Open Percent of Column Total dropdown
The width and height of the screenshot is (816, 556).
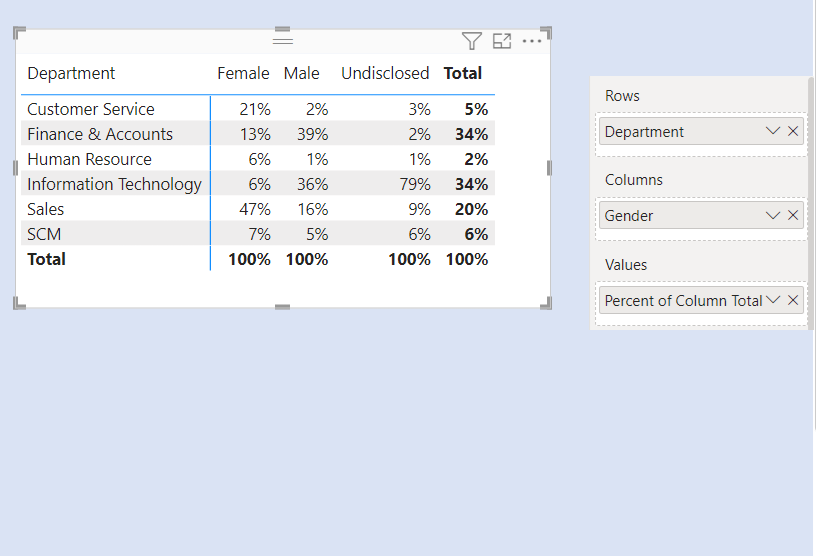tap(772, 300)
